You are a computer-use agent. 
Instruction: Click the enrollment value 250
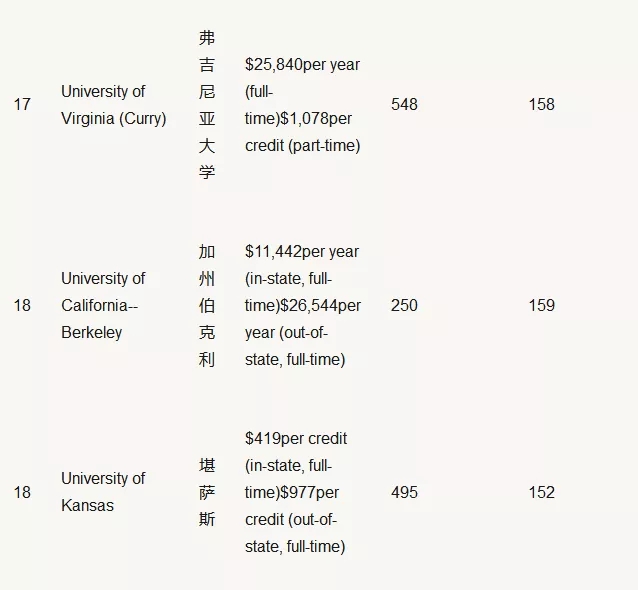tap(404, 306)
